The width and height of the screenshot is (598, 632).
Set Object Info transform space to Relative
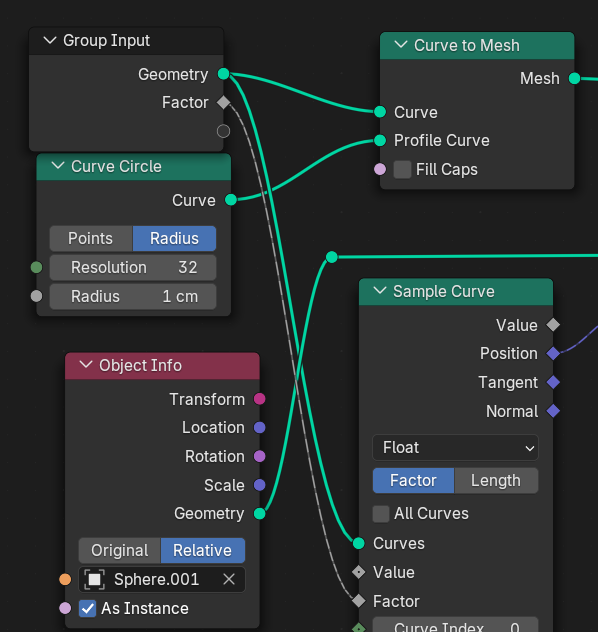tap(203, 550)
